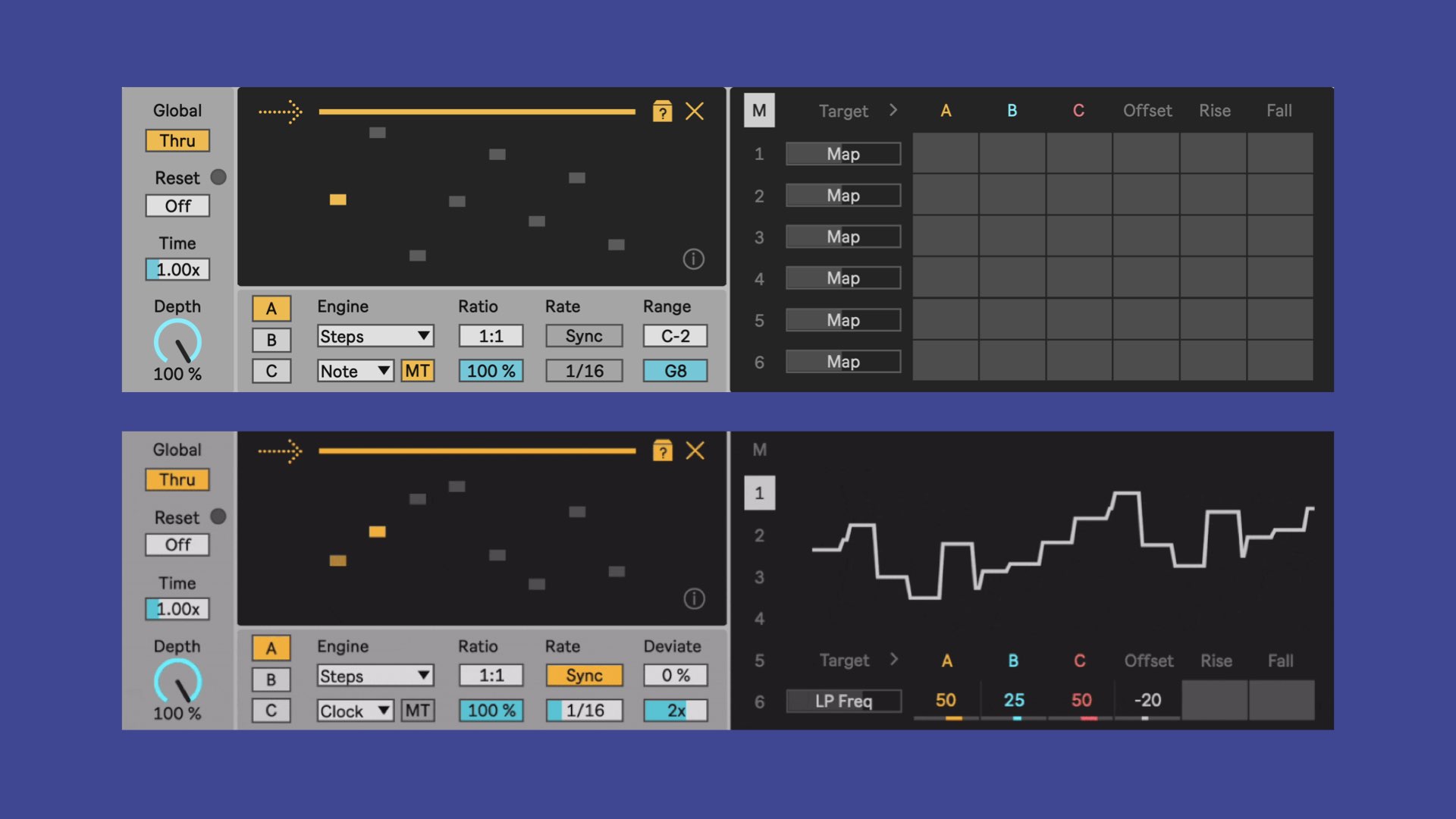Viewport: 1456px width, 819px height.
Task: Open the Clock engine dropdown on the lower device
Action: click(354, 711)
